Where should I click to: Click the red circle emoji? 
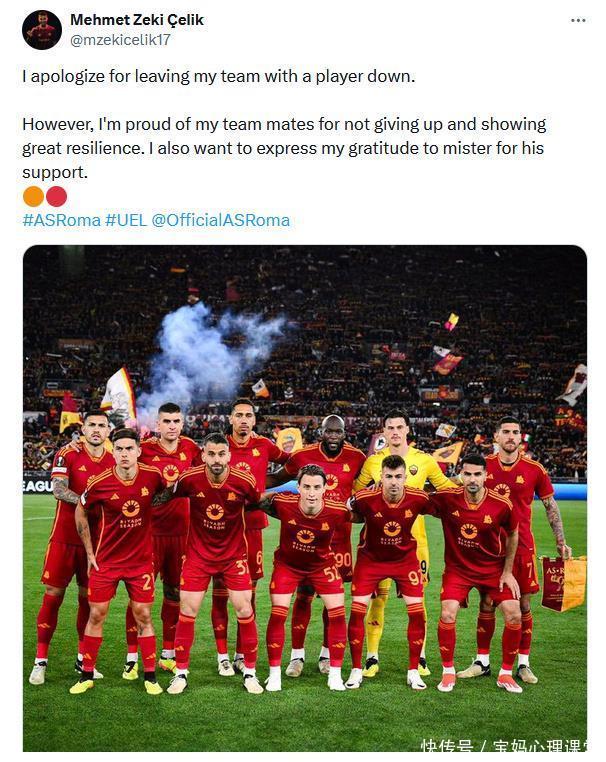click(56, 196)
